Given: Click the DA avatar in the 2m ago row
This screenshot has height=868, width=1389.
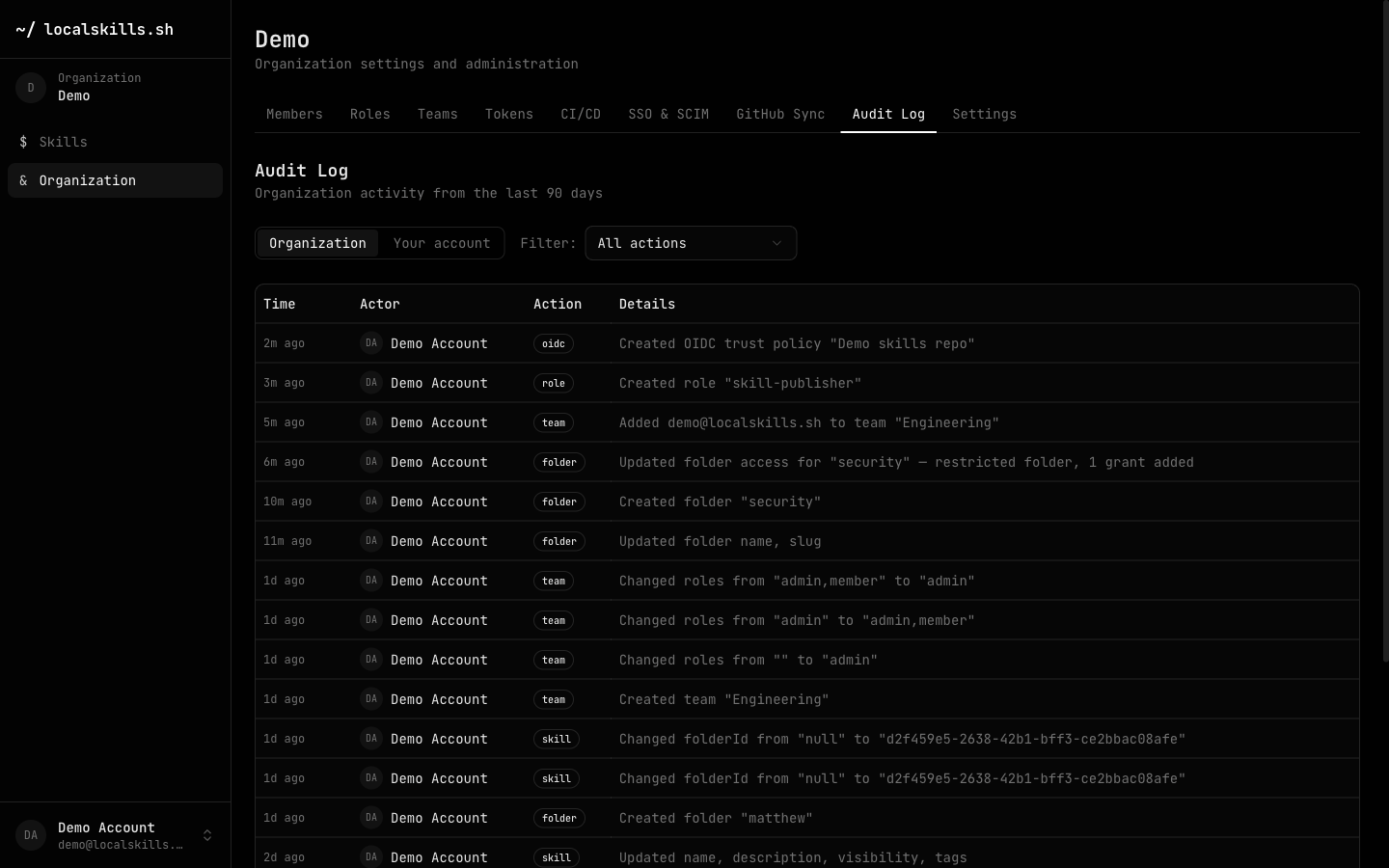Looking at the screenshot, I should coord(371,343).
